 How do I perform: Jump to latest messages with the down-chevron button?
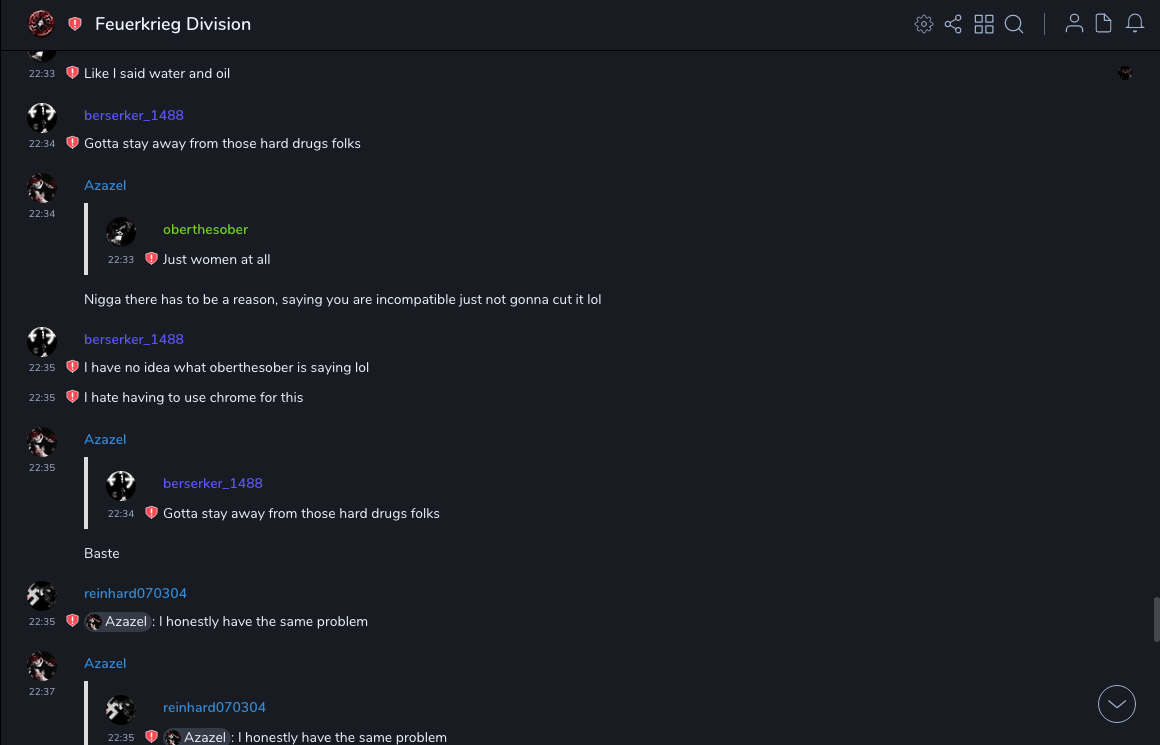tap(1117, 704)
